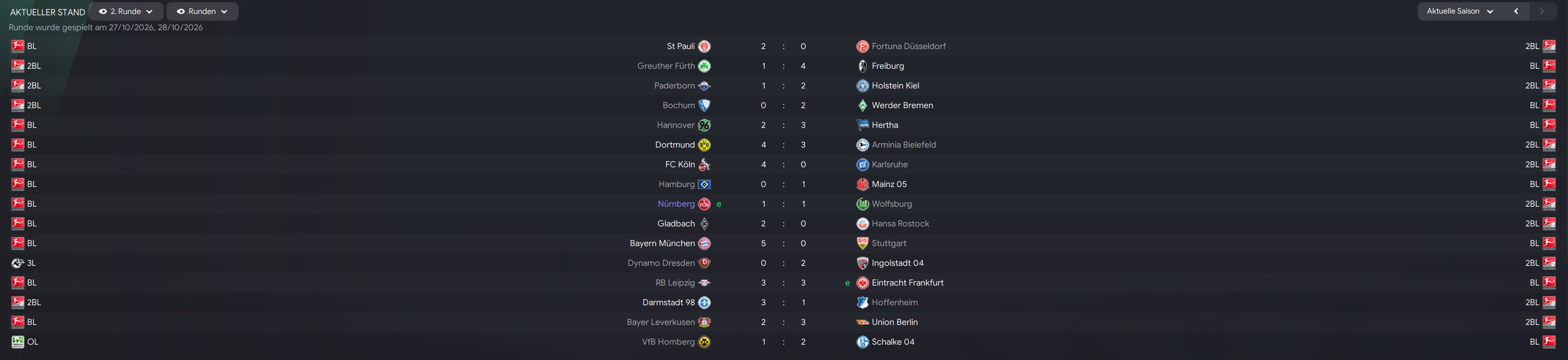1568x360 pixels.
Task: Expand the Runden dropdown
Action: click(x=202, y=11)
